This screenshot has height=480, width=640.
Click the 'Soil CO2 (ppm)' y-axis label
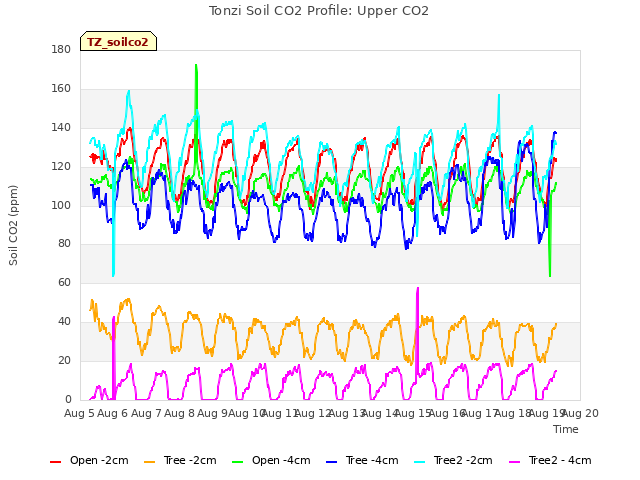(13, 225)
